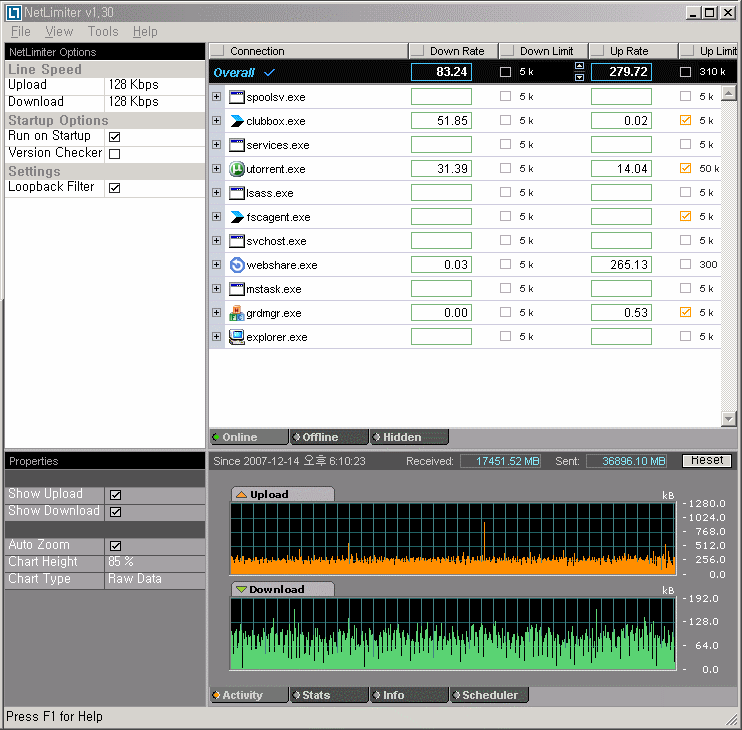Expand the svchost.exe row
The image size is (742, 730).
tap(216, 240)
